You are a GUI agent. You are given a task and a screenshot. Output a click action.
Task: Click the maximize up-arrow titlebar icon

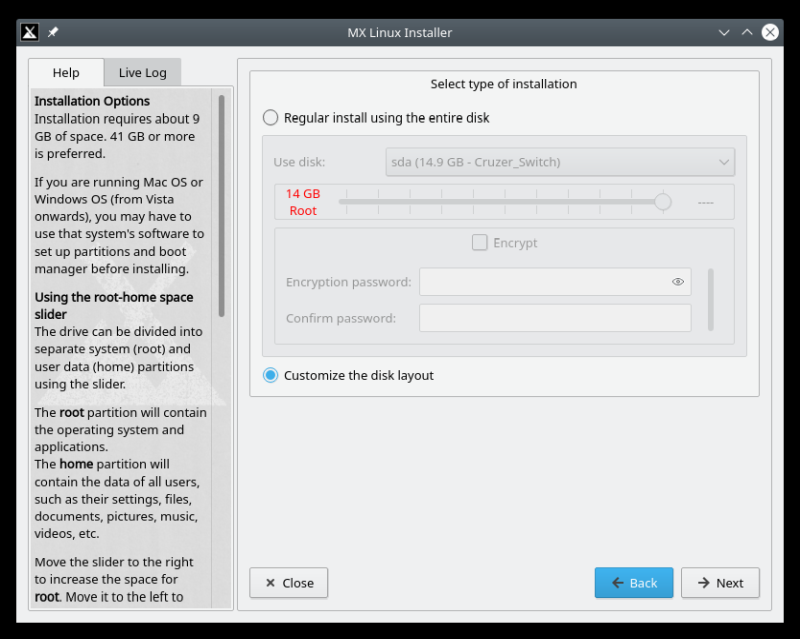click(747, 32)
